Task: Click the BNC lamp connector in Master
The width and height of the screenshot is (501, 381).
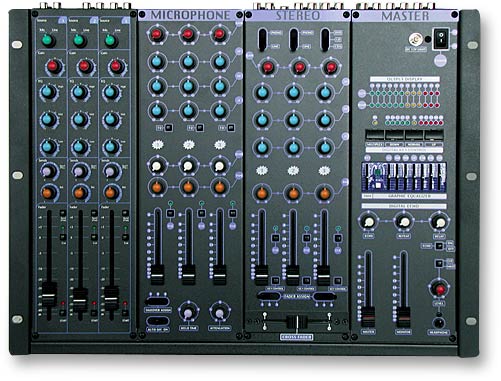Action: click(416, 40)
